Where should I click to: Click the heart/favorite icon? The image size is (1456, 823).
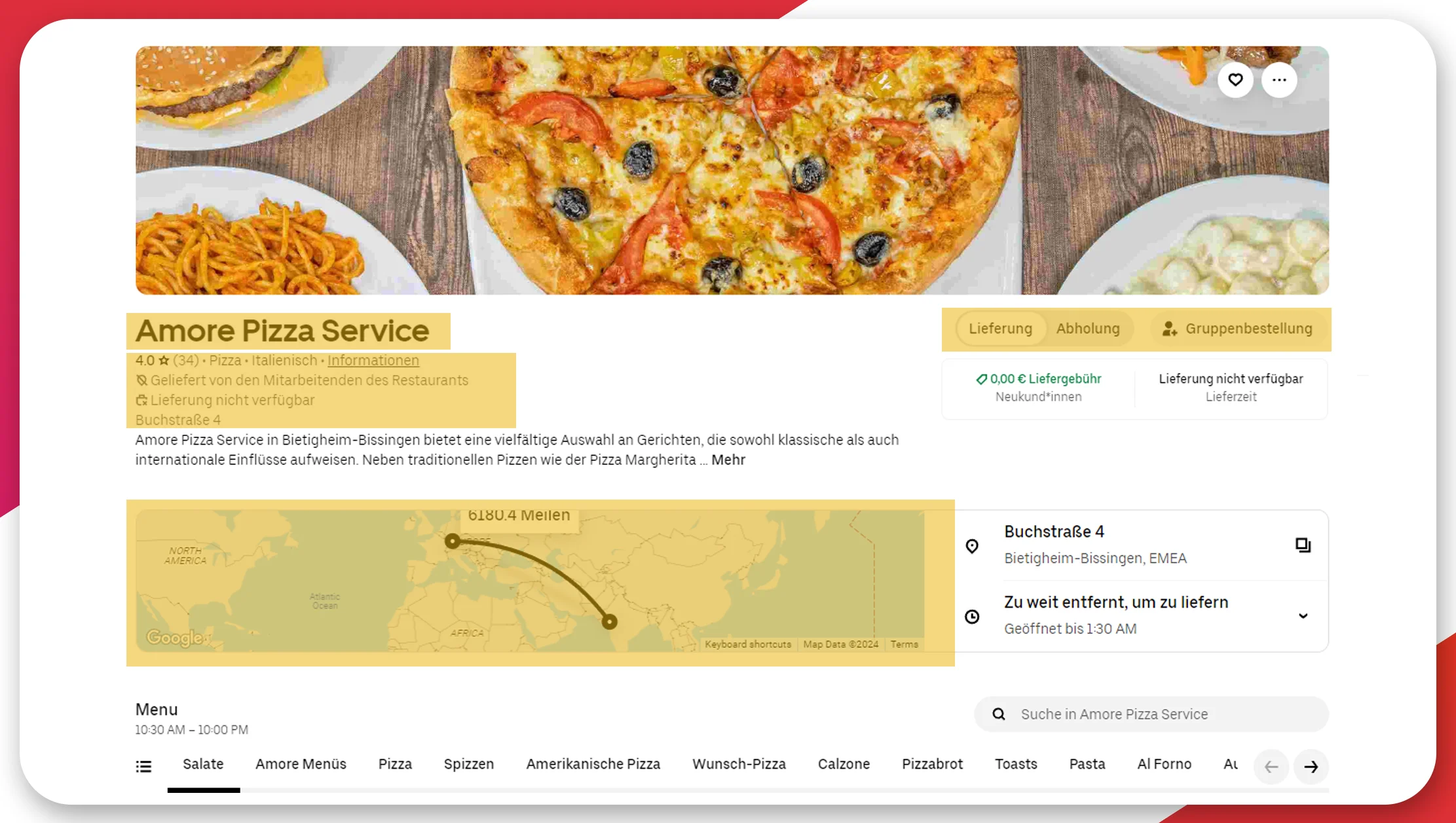1235,80
